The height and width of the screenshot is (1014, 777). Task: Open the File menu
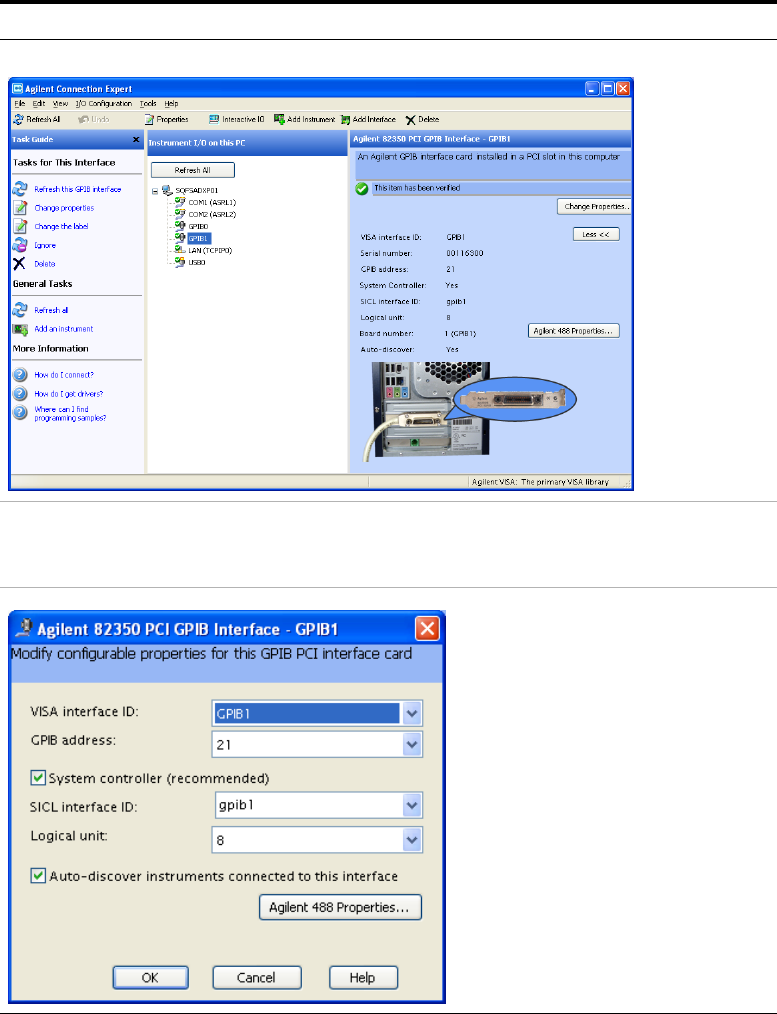click(20, 103)
